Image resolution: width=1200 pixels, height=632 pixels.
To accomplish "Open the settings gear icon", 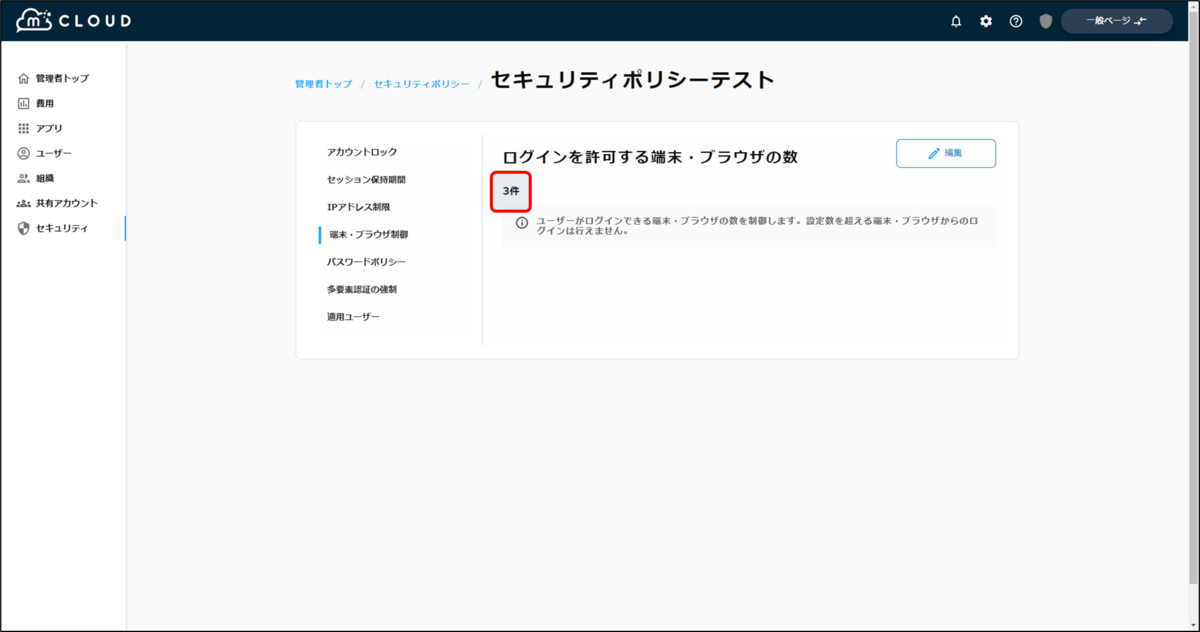I will (985, 20).
